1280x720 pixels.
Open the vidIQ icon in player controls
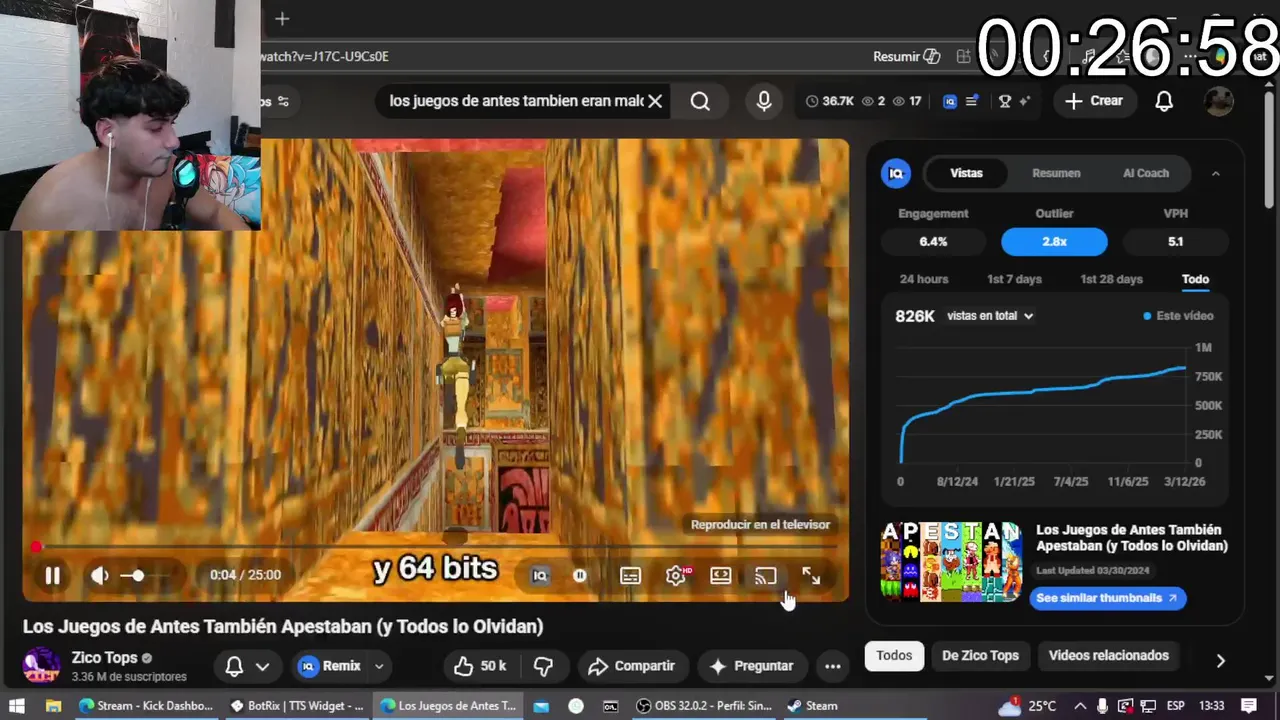(x=540, y=575)
